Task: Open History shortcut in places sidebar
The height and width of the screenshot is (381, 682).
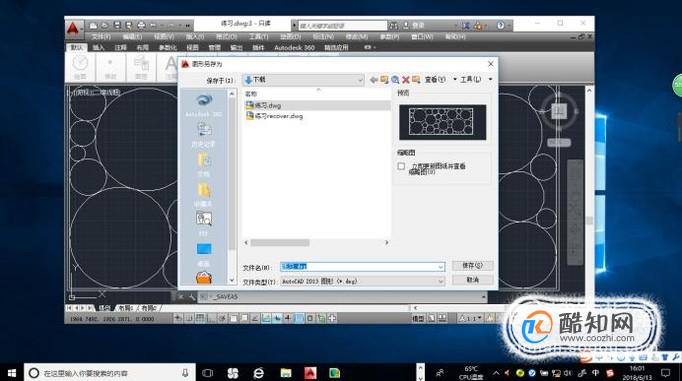Action: point(204,134)
